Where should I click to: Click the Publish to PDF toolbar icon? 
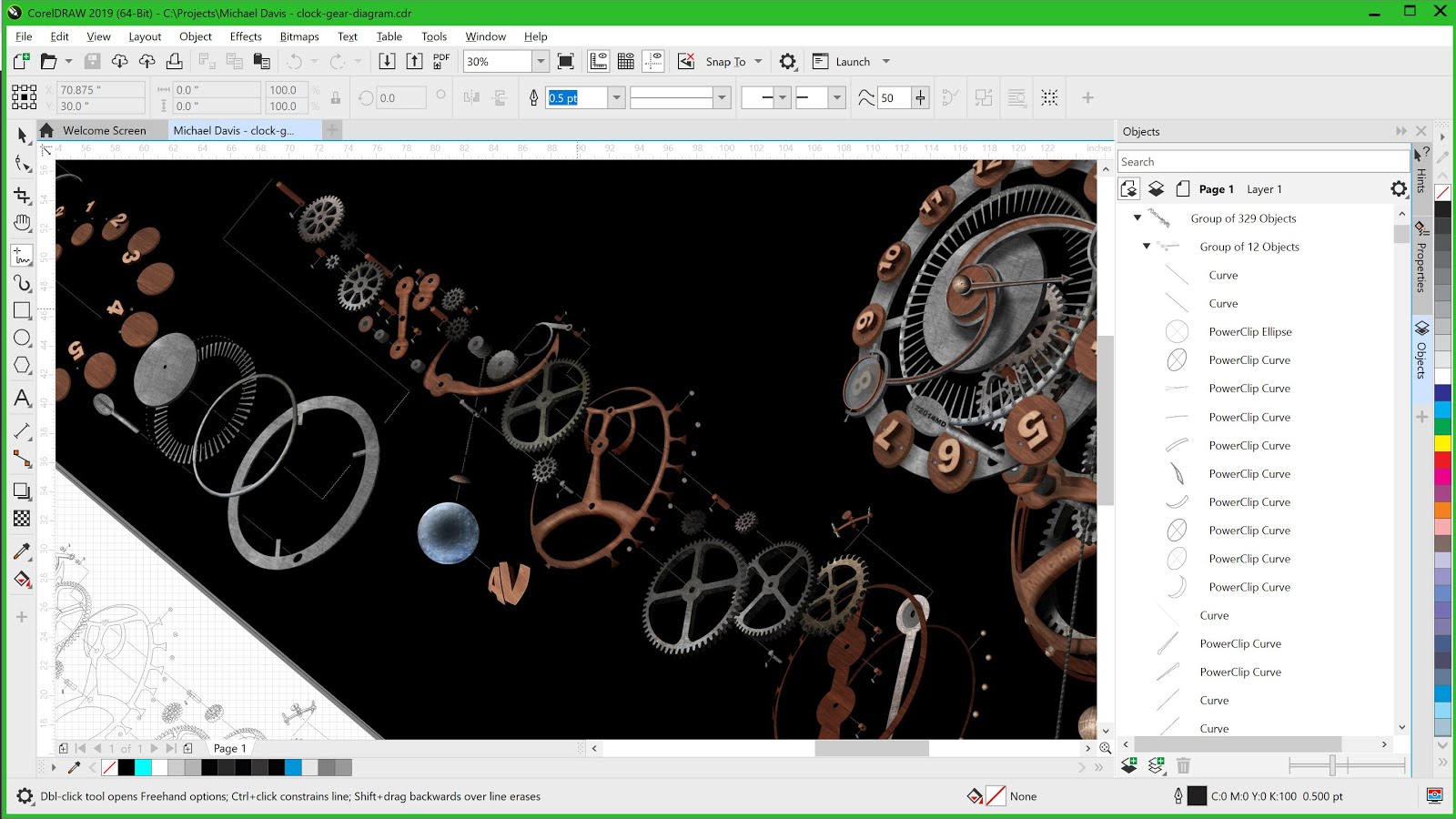(440, 60)
